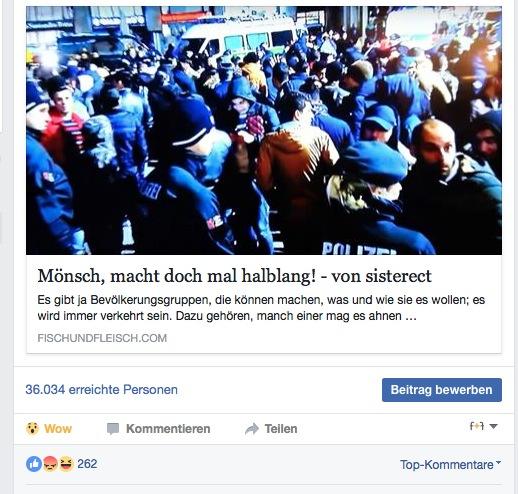The width and height of the screenshot is (518, 494).
Task: Open the article titled Mönsch, macht doch mal halblang
Action: coord(234,276)
